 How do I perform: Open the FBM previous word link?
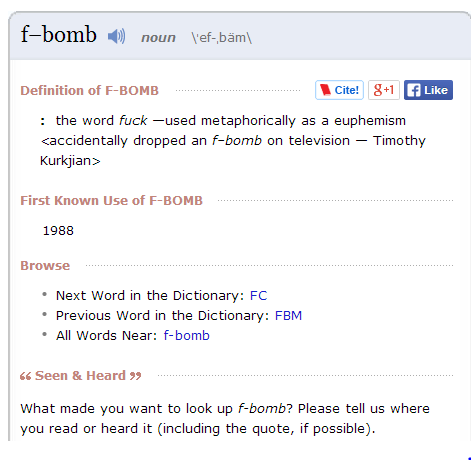(x=288, y=316)
